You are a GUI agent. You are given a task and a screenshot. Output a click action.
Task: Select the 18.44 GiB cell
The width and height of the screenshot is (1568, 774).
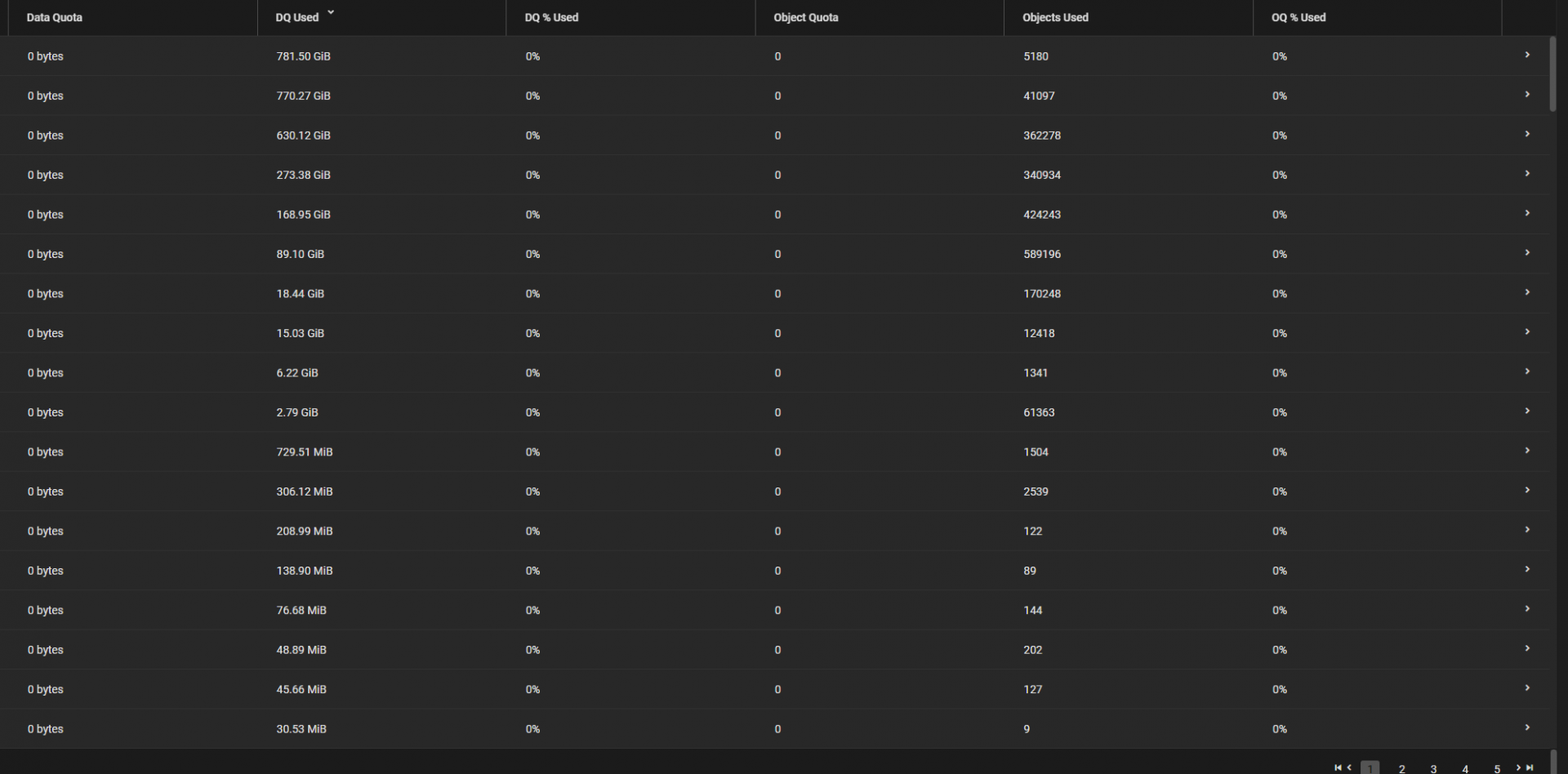[x=300, y=294]
